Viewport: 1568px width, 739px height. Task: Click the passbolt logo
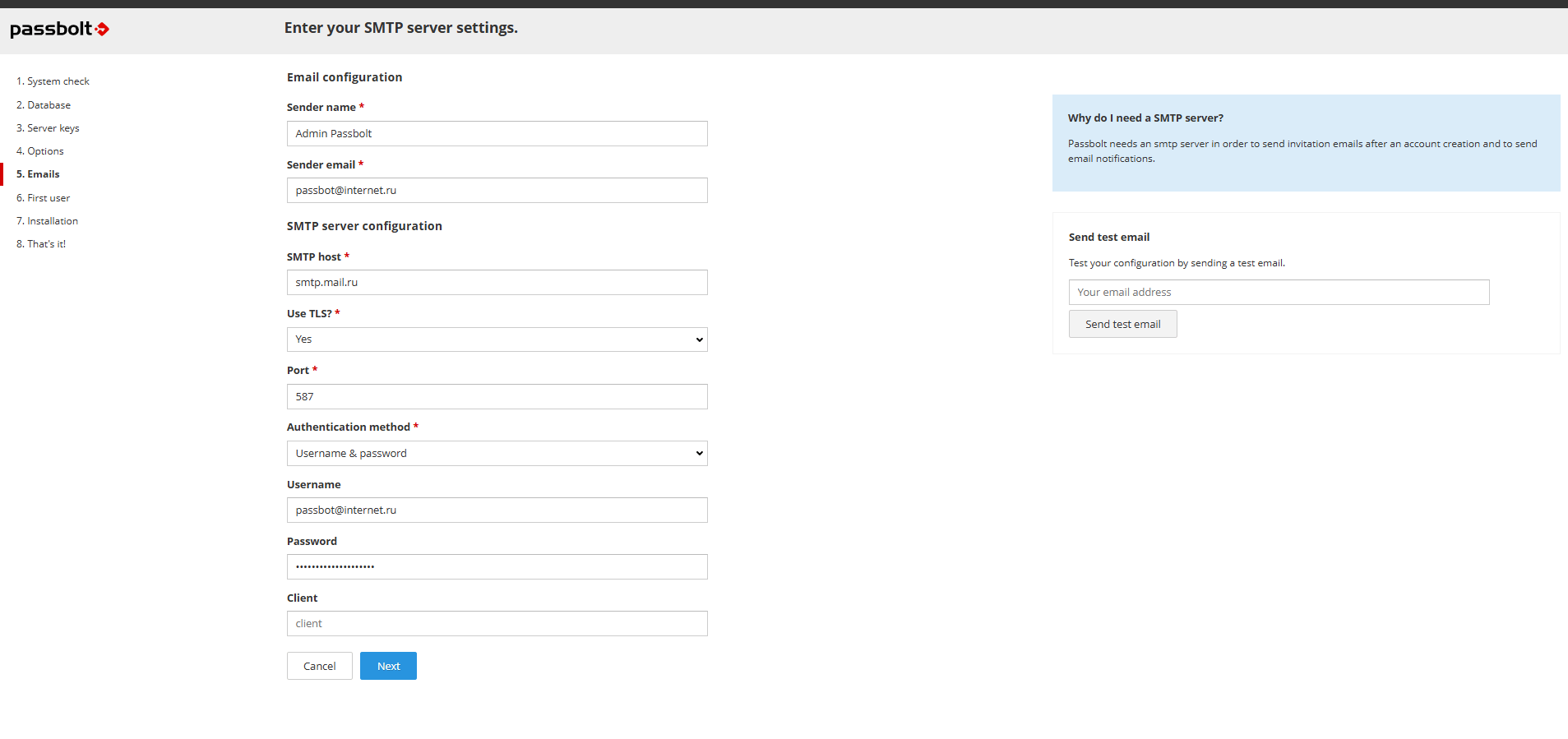tap(59, 29)
